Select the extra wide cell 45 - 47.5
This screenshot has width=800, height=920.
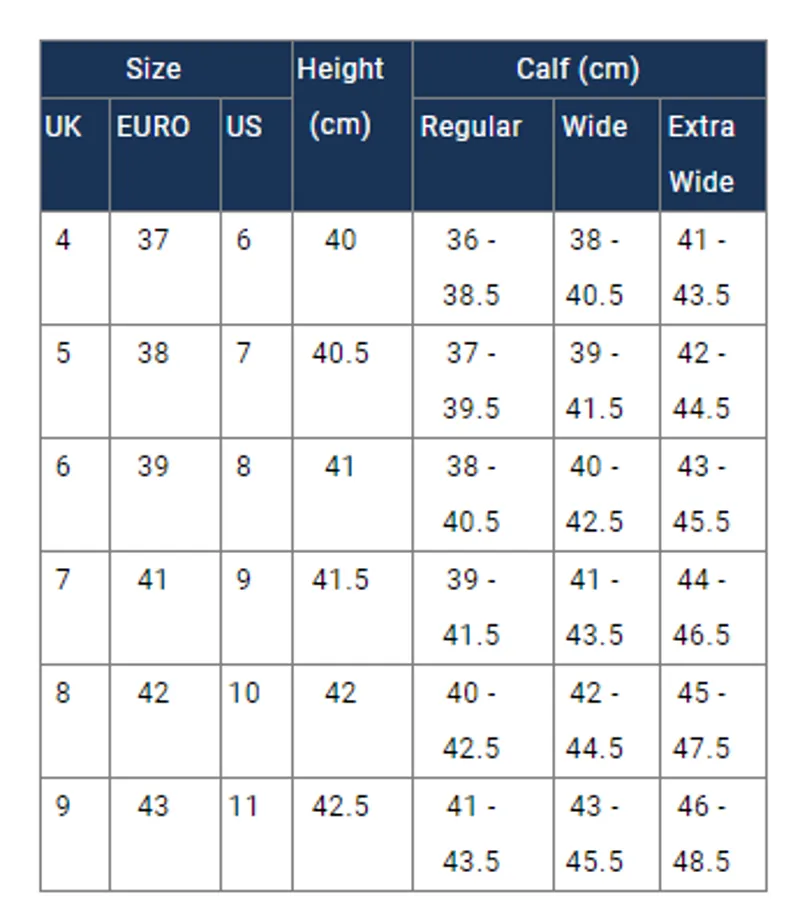(713, 721)
